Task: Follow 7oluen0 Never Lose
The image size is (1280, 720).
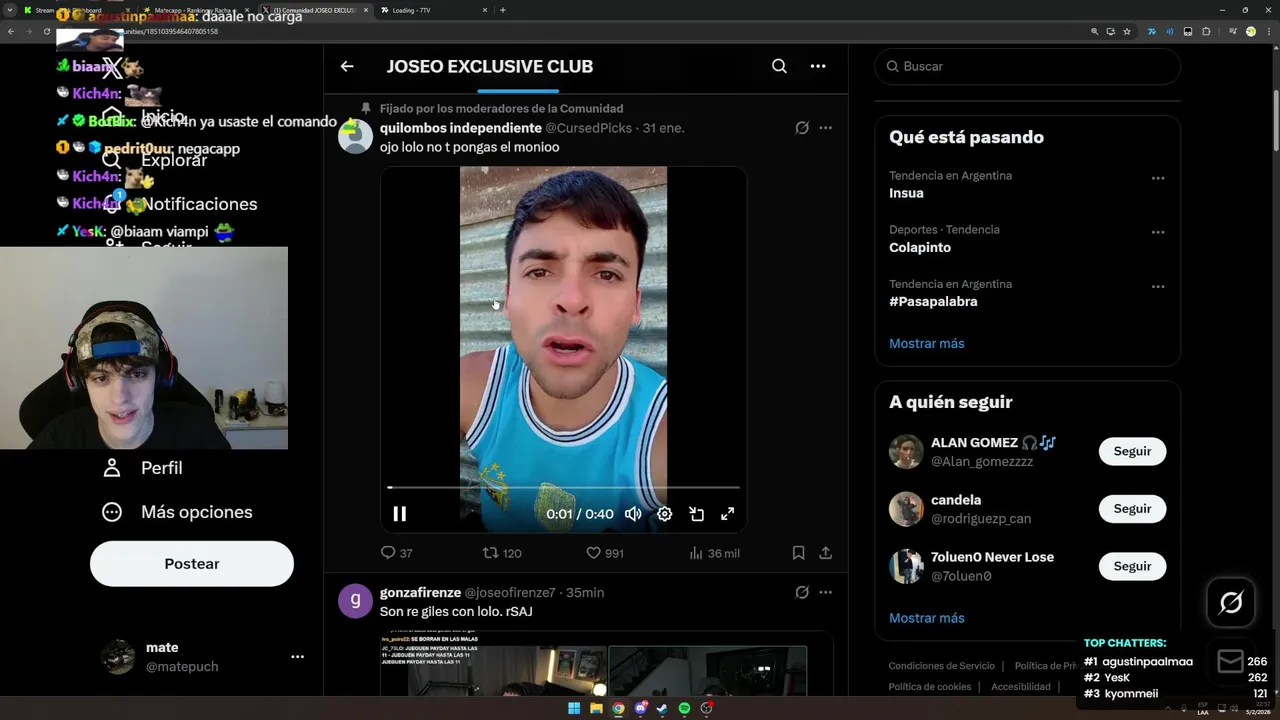Action: click(1132, 566)
